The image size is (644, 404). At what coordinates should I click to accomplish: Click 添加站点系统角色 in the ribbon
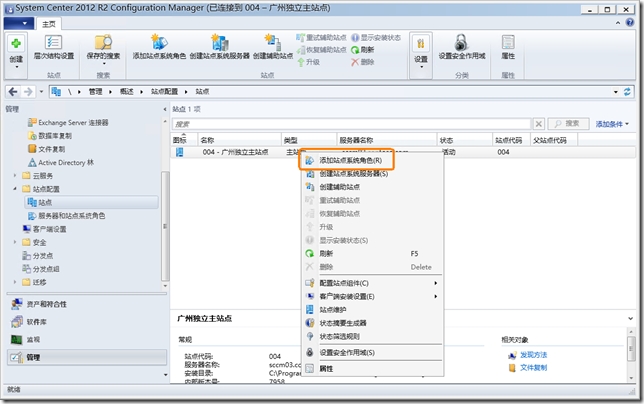pyautogui.click(x=159, y=47)
